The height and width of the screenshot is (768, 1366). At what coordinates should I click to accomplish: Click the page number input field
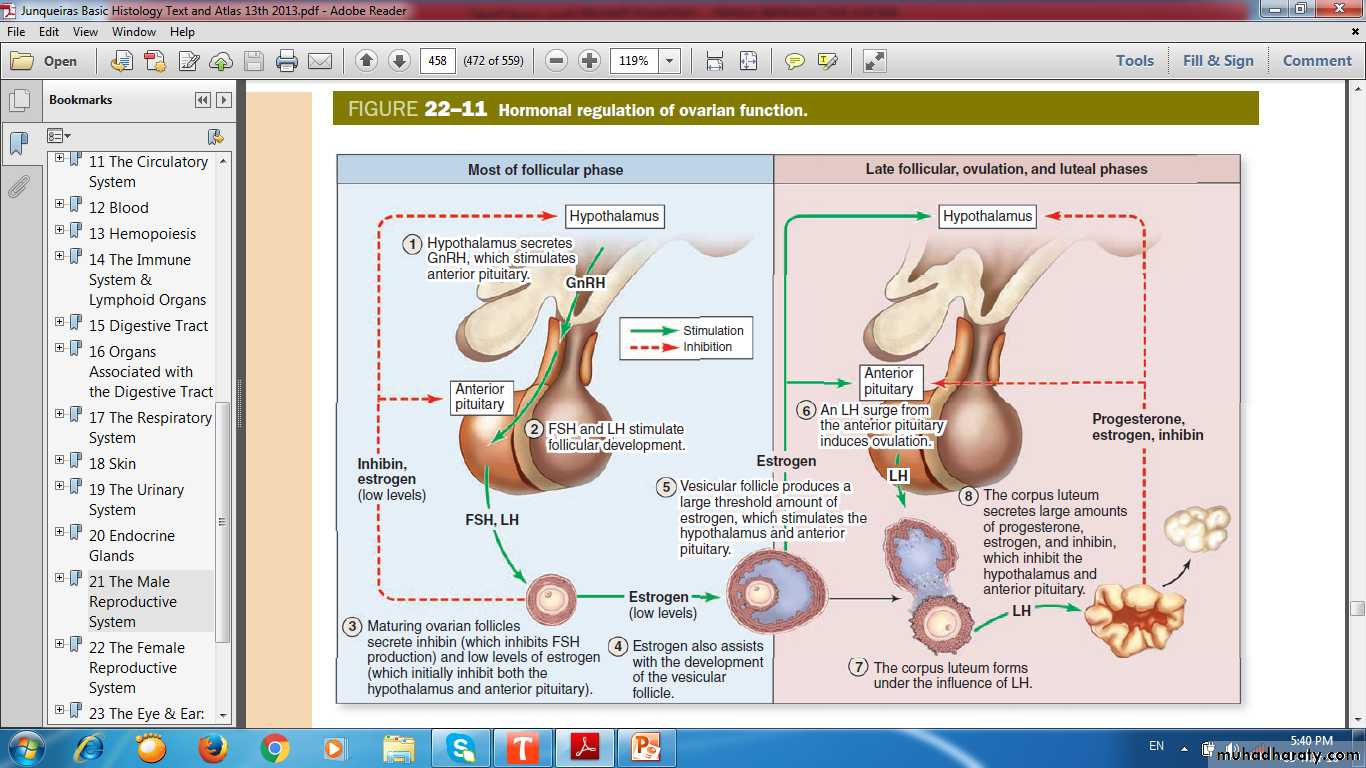click(438, 61)
